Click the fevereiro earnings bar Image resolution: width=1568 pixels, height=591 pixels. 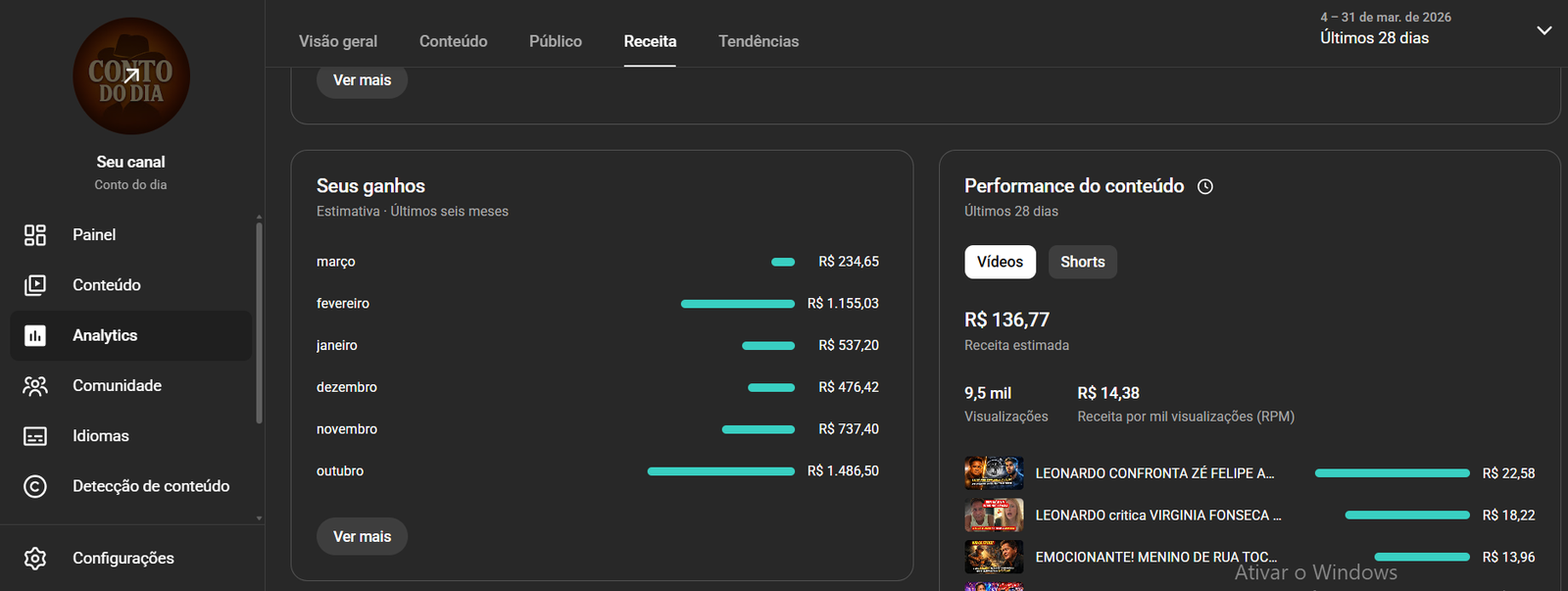[x=738, y=304]
